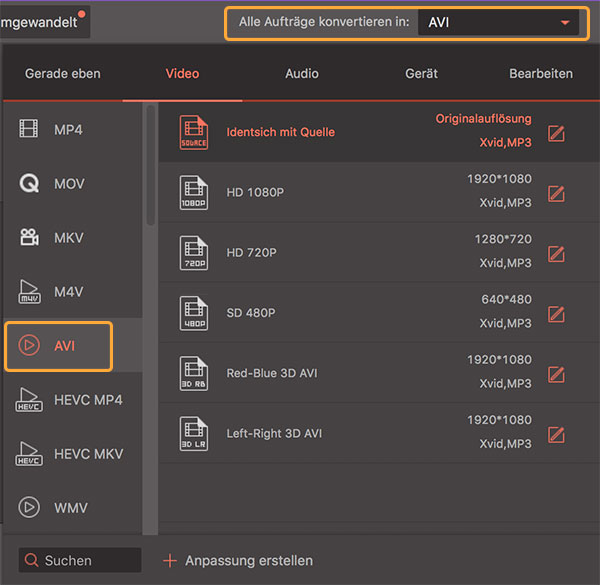Click the Anpassung erstellen button
The image size is (600, 585).
click(x=238, y=561)
